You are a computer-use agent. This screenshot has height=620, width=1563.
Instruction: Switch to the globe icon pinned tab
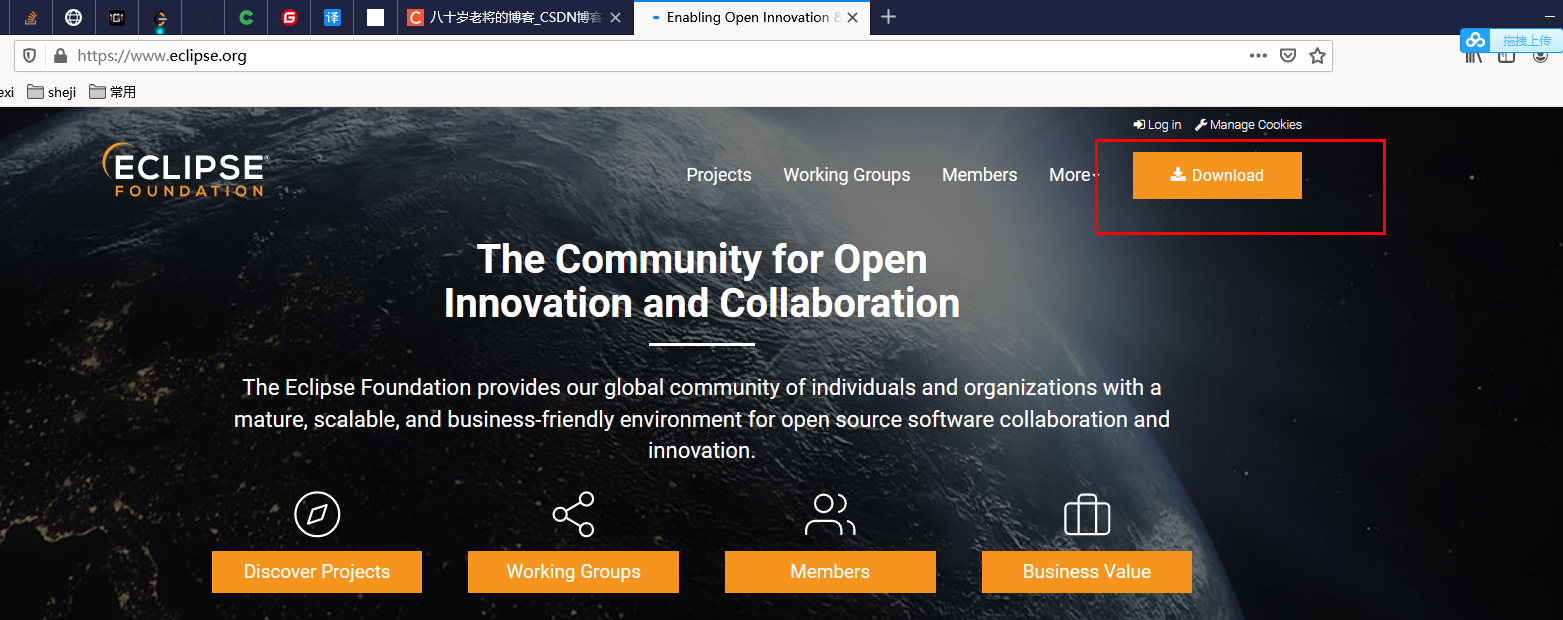click(73, 17)
